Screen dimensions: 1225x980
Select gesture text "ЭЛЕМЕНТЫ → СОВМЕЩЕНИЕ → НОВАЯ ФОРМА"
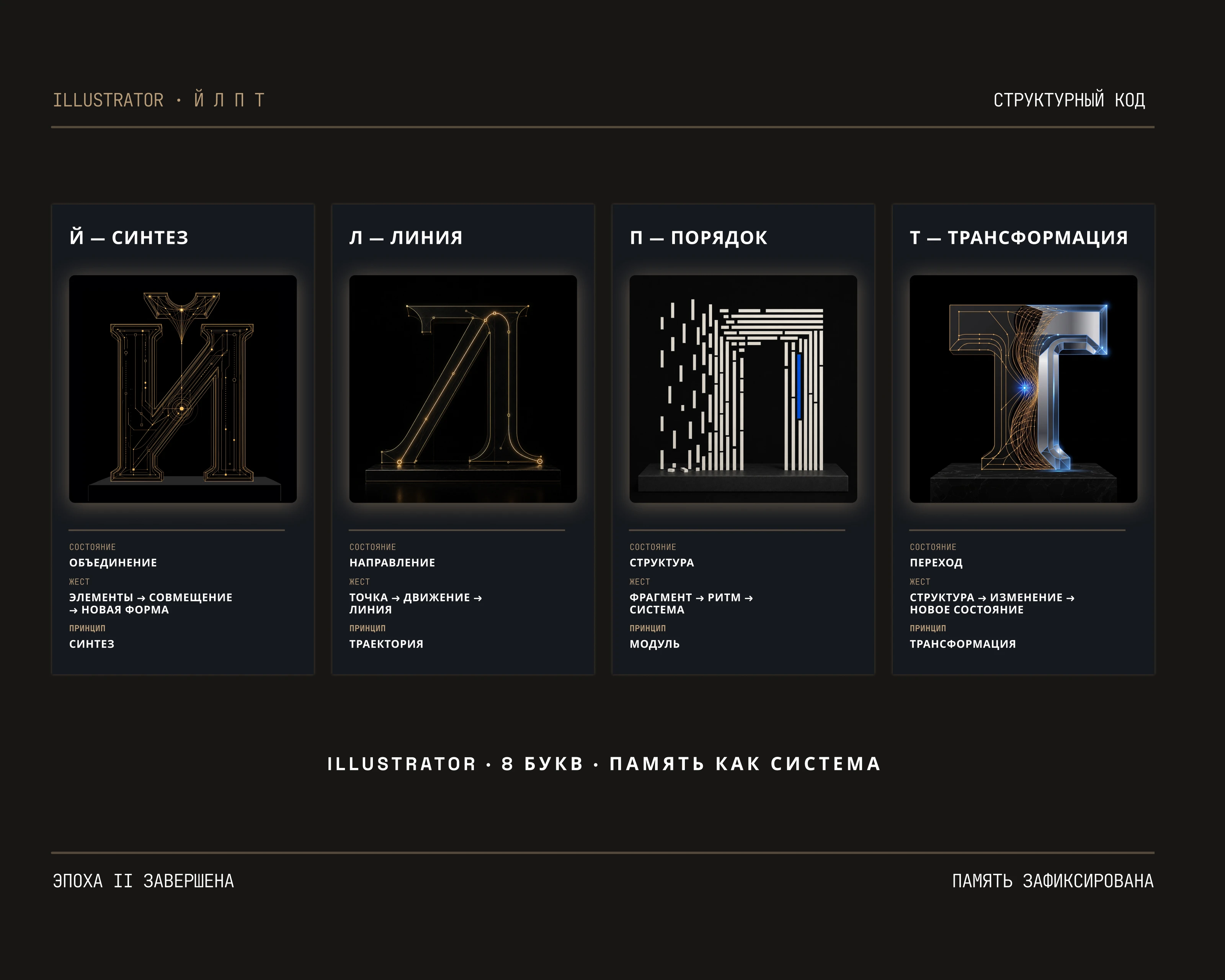click(150, 603)
